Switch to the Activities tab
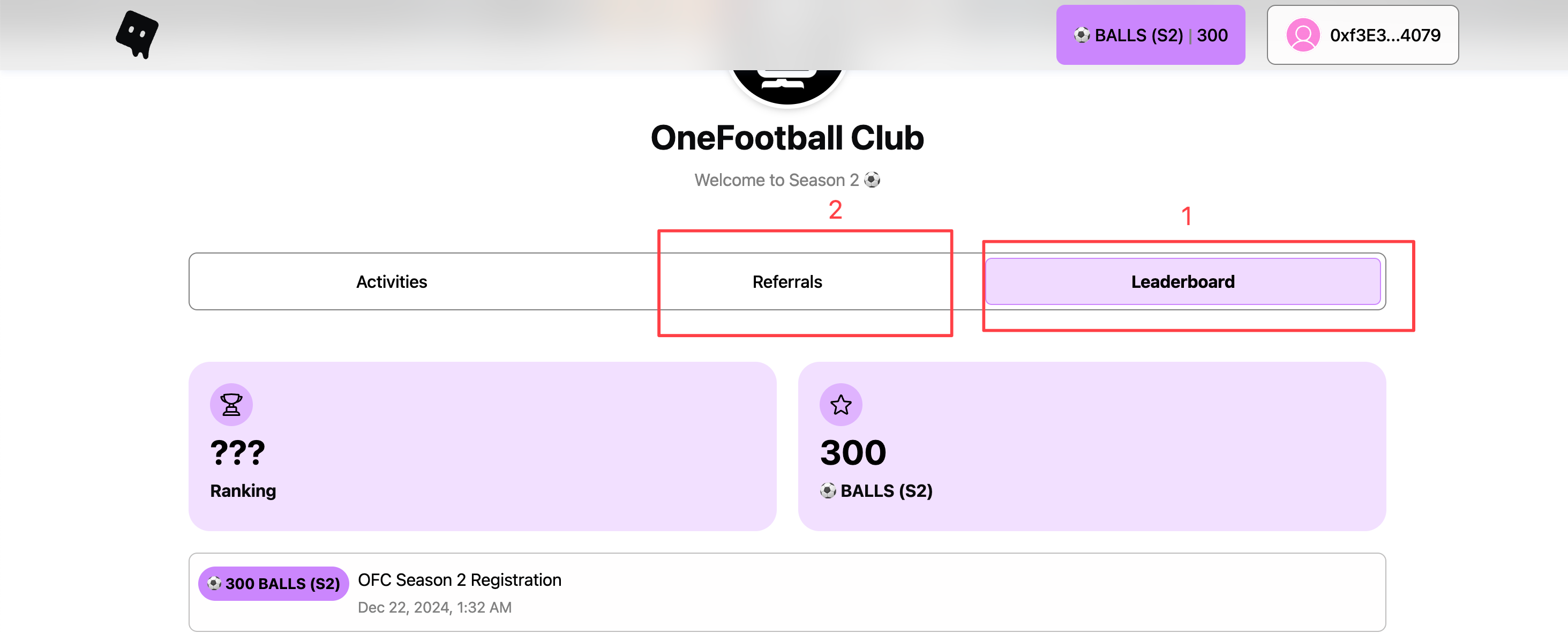This screenshot has height=633, width=1568. (x=392, y=281)
